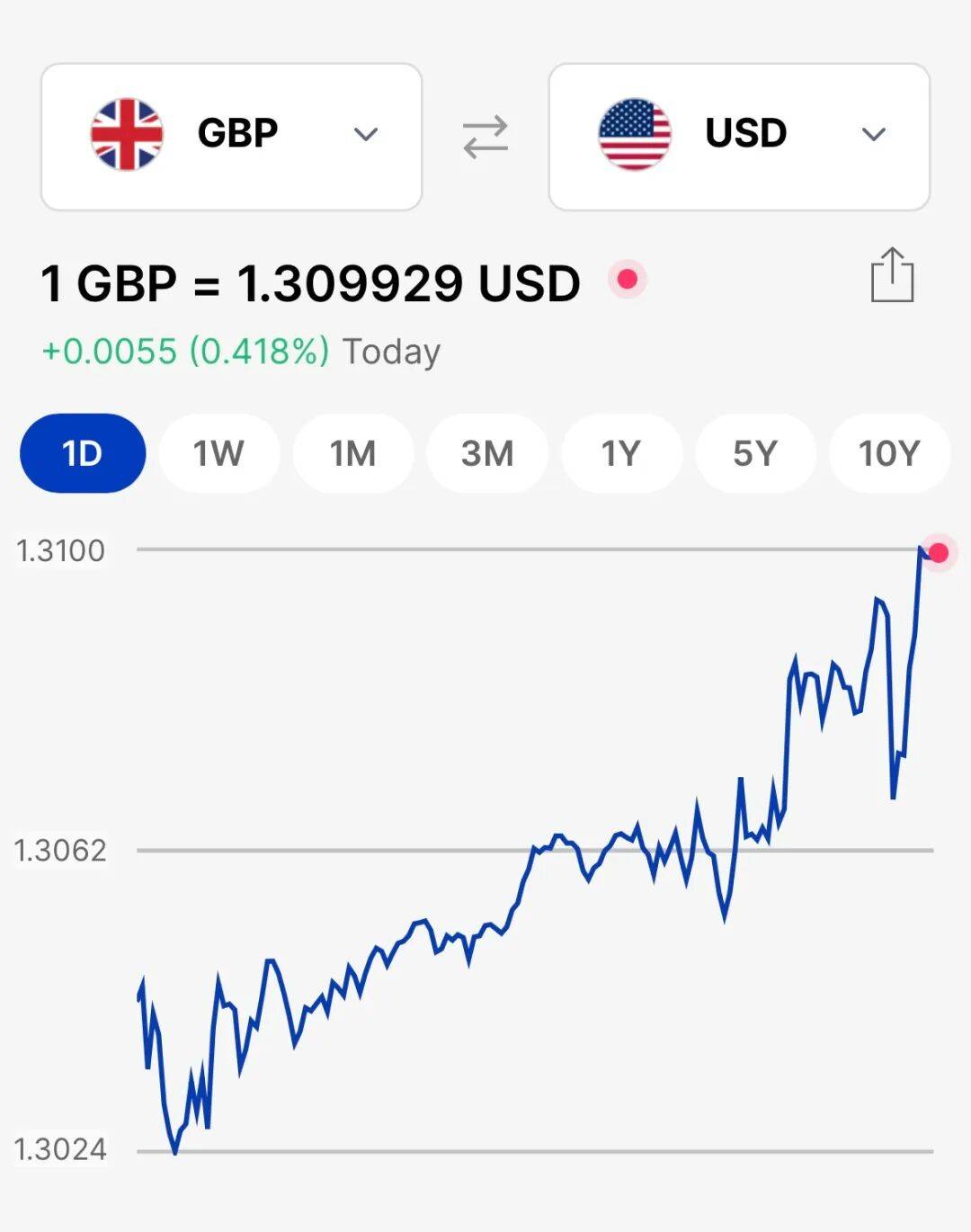The image size is (971, 1232).
Task: Click the 1.3062 gridline label
Action: pyautogui.click(x=60, y=850)
